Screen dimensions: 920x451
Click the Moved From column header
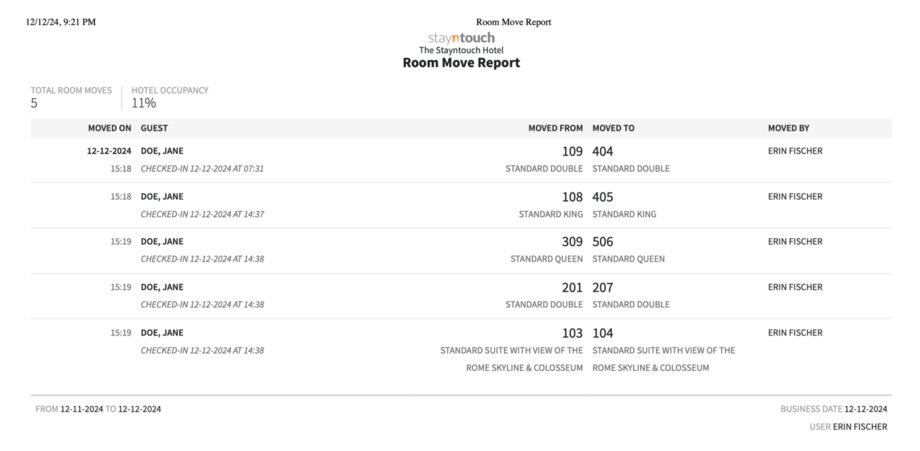pos(556,128)
